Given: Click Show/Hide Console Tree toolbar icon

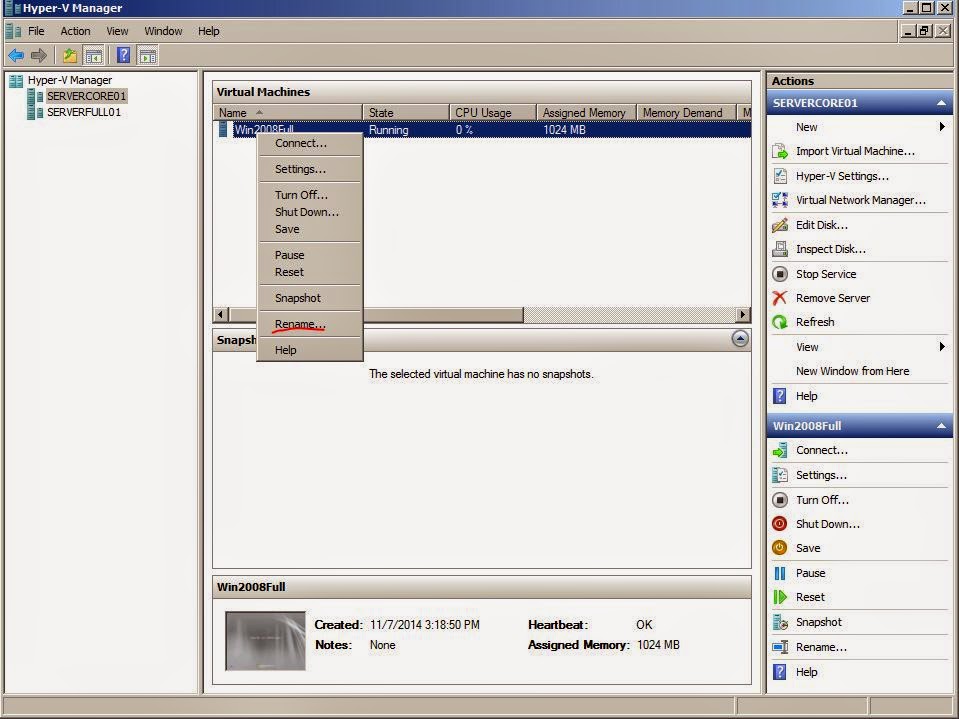Looking at the screenshot, I should [x=94, y=56].
